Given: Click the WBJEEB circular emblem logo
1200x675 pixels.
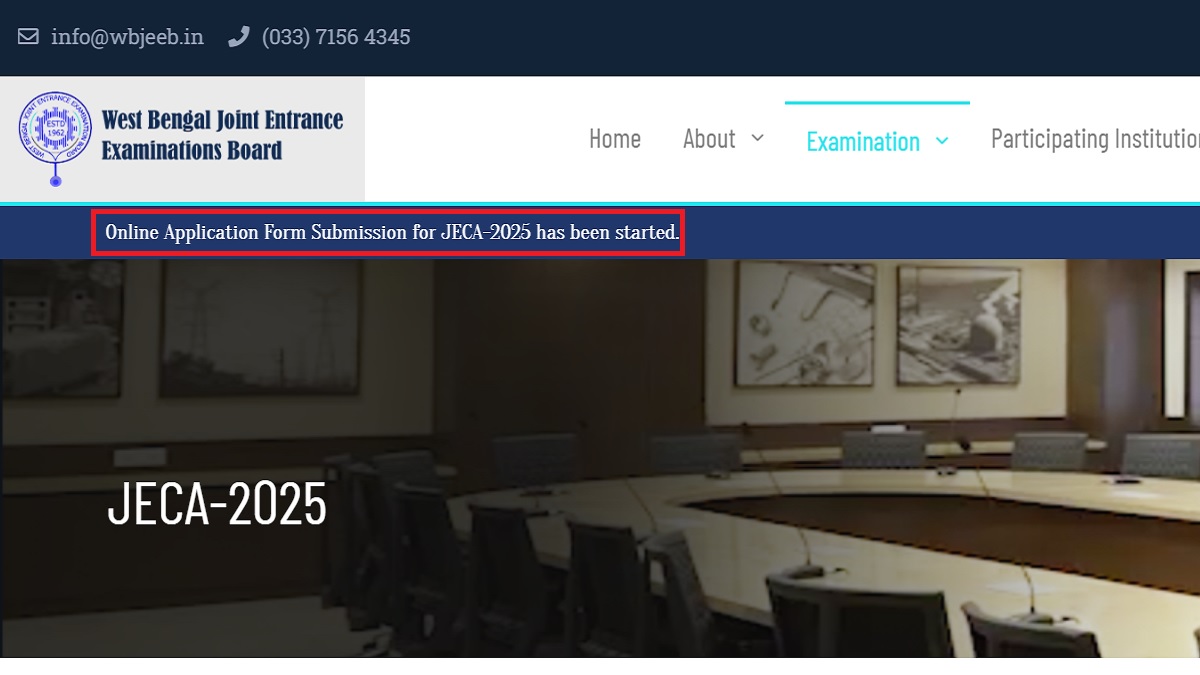Looking at the screenshot, I should pyautogui.click(x=54, y=137).
